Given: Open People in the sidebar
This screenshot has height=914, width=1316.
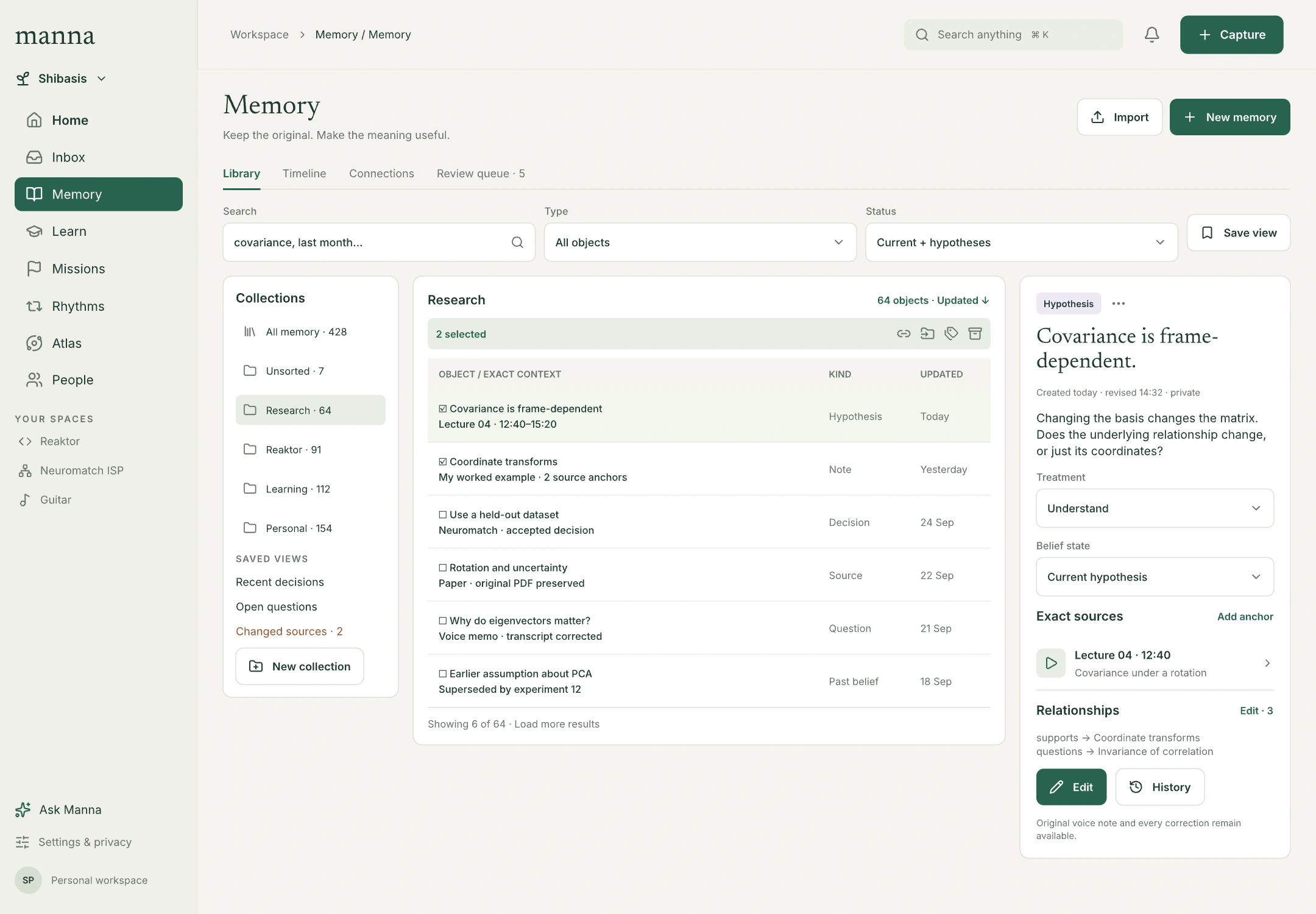Looking at the screenshot, I should 99,380.
